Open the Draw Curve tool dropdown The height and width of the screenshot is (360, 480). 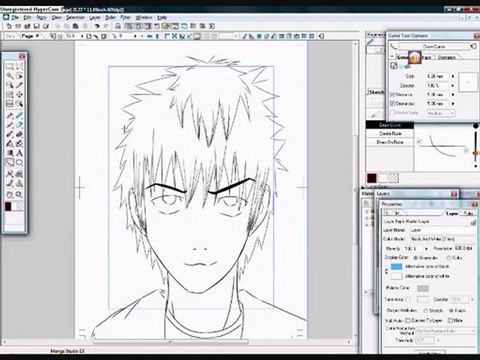coord(434,46)
